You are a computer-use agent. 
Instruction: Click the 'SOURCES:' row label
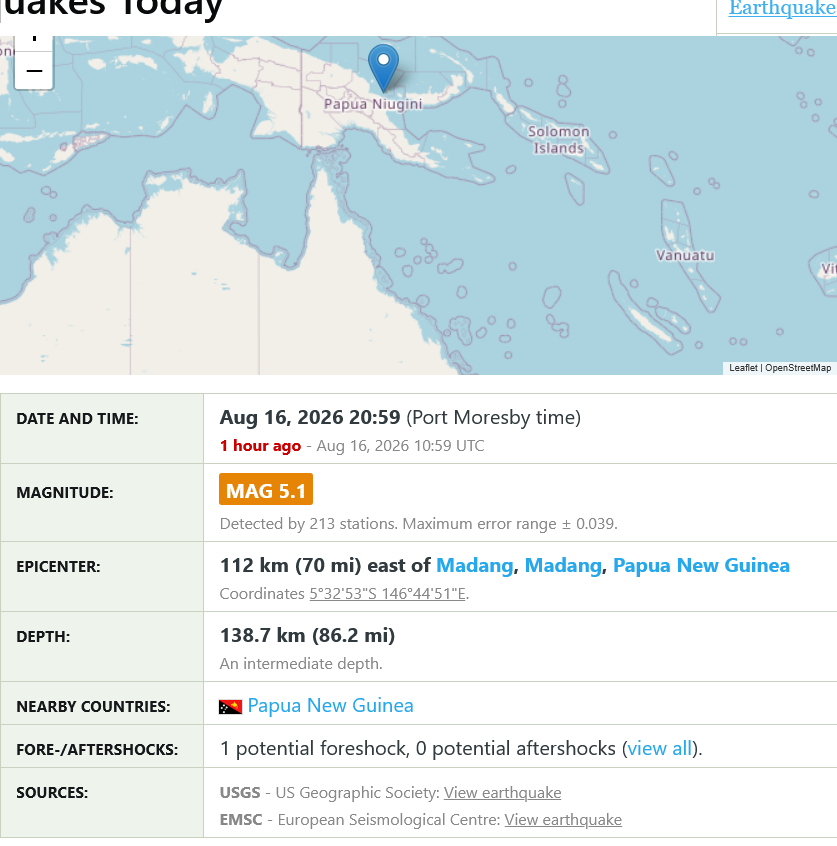[52, 793]
